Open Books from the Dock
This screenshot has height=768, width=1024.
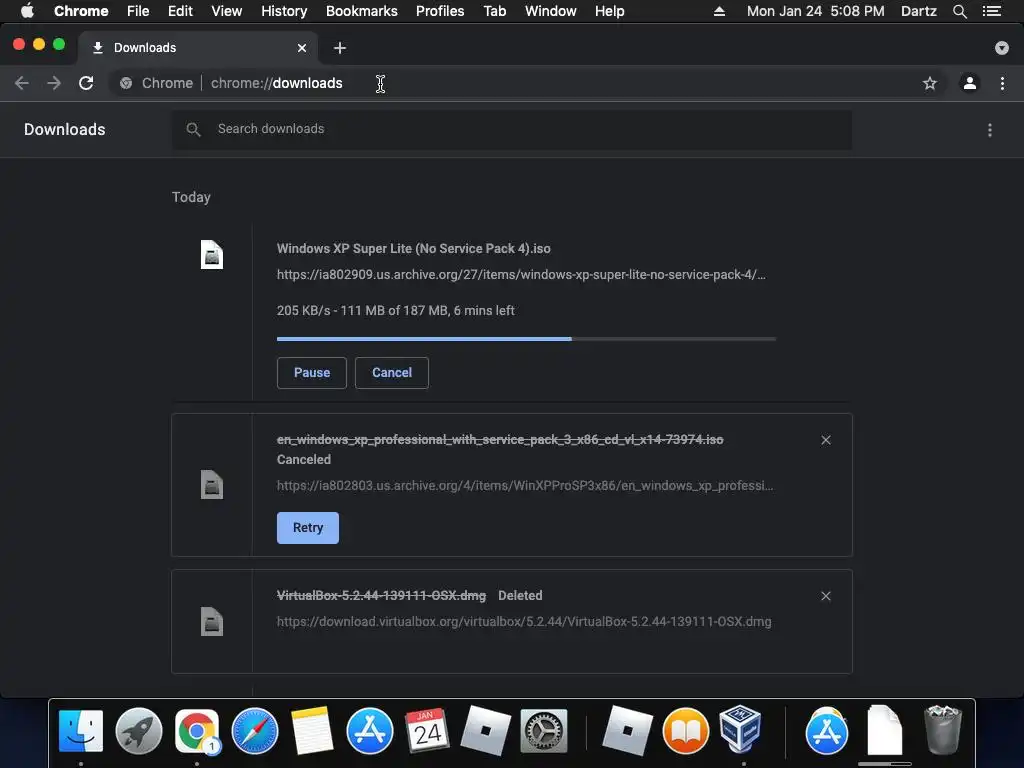click(685, 731)
